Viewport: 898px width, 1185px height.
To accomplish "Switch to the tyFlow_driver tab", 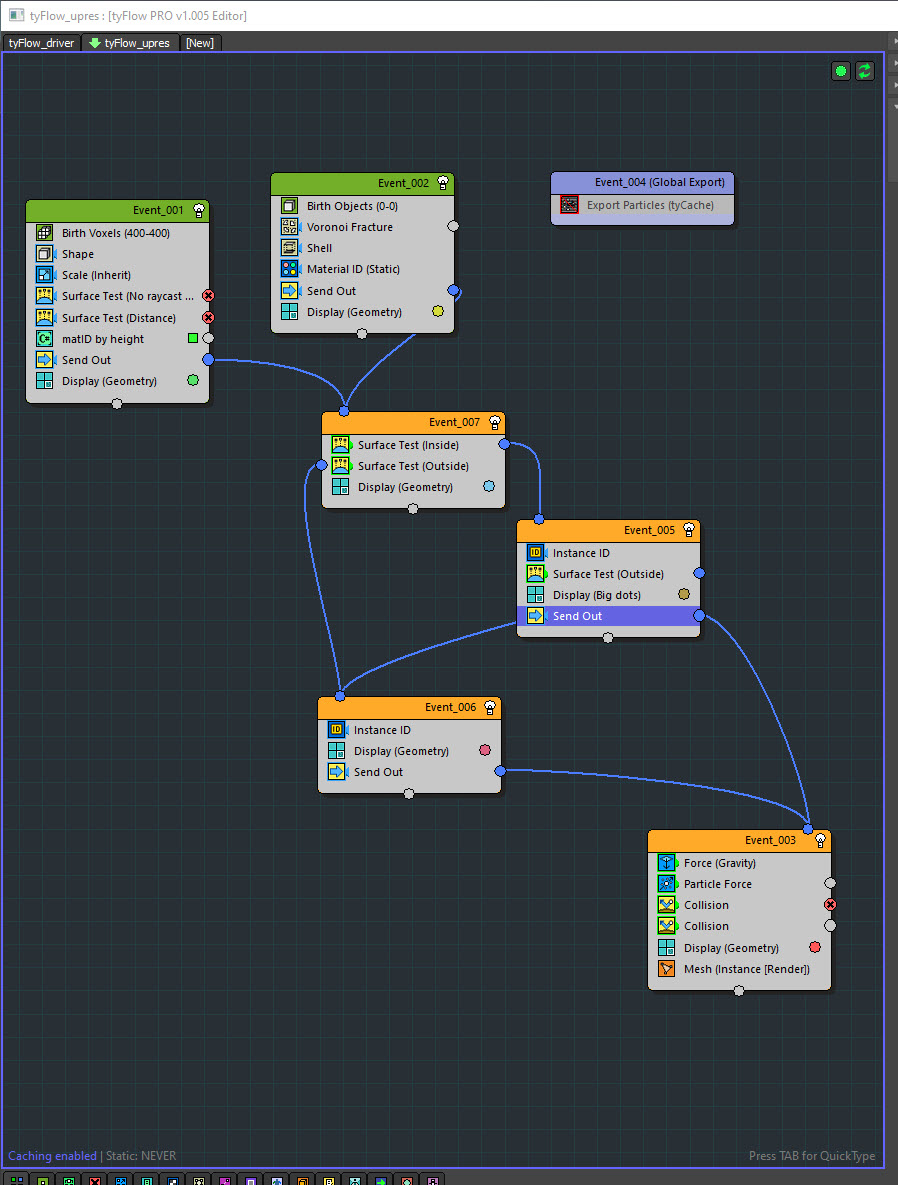I will 42,43.
